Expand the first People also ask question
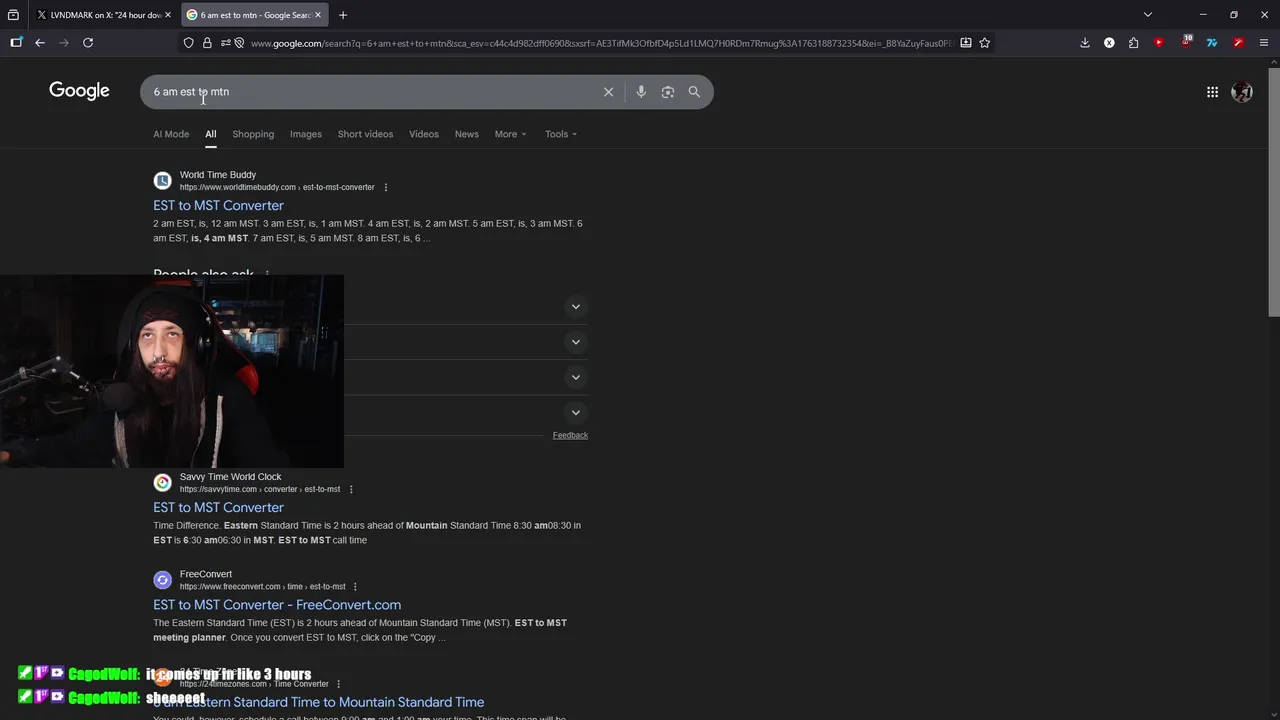 point(575,307)
